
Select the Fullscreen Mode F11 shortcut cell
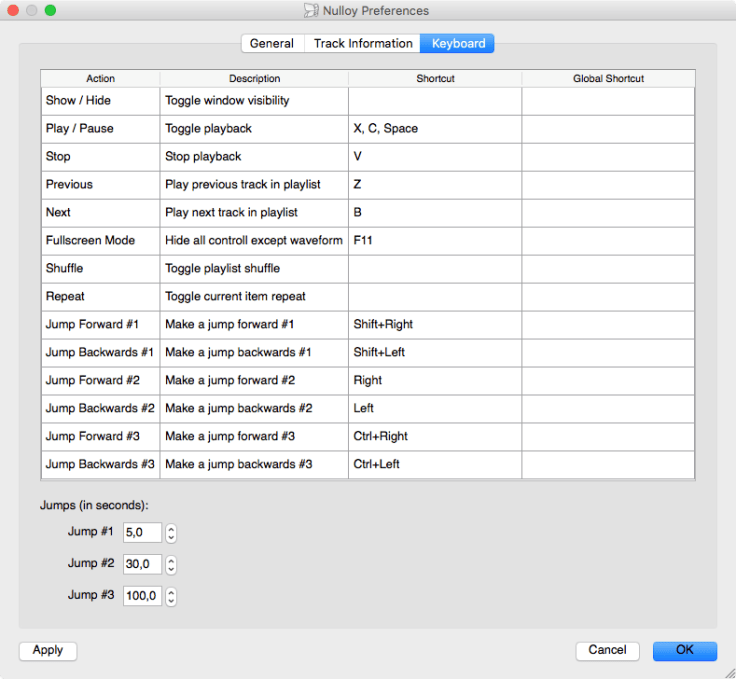point(434,241)
